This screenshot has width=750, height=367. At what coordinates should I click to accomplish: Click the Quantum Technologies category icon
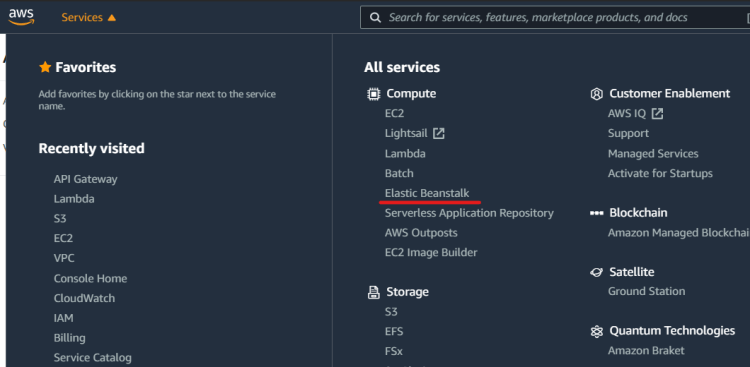[596, 331]
